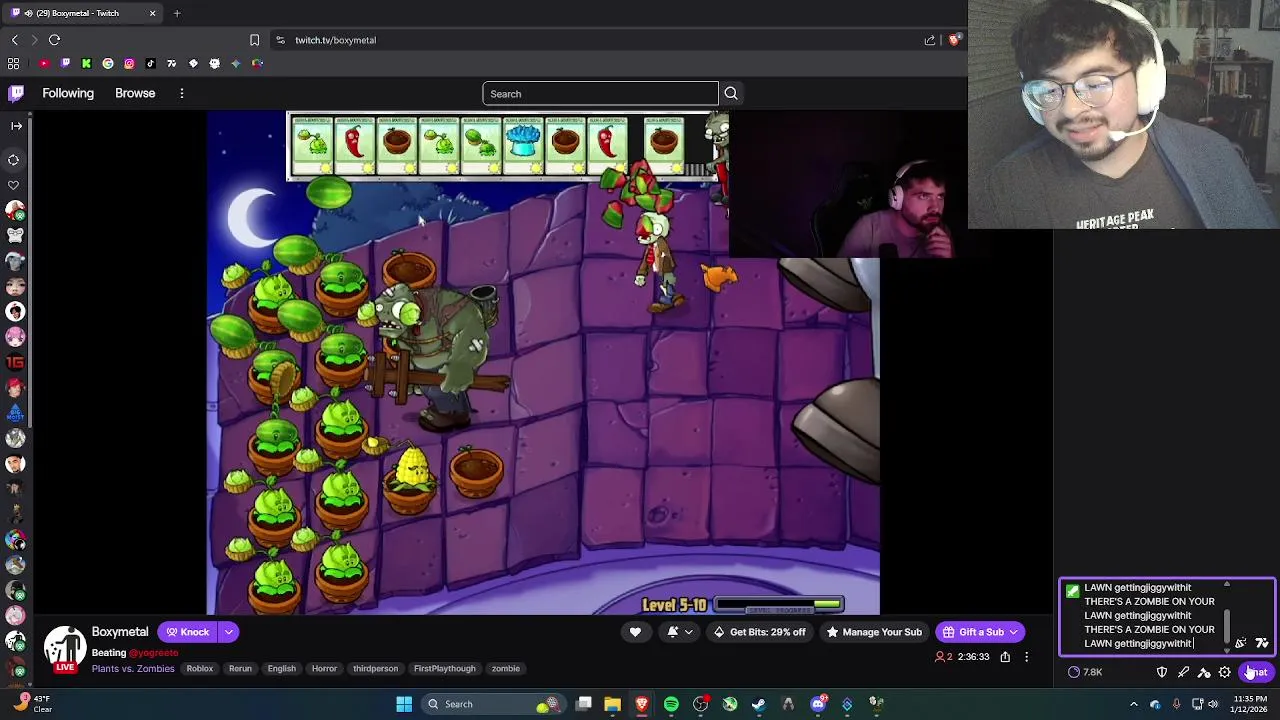Open Steam from the taskbar
This screenshot has width=1280, height=720.
pyautogui.click(x=759, y=704)
